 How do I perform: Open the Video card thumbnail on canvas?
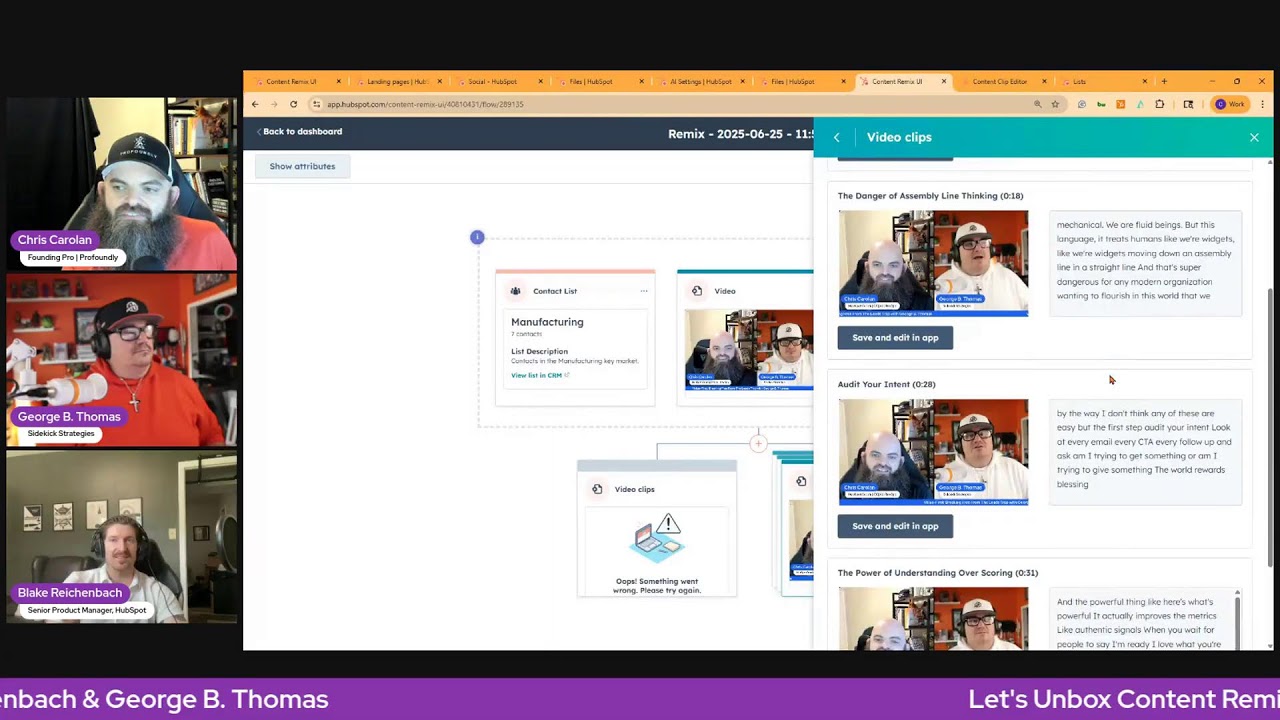point(749,350)
